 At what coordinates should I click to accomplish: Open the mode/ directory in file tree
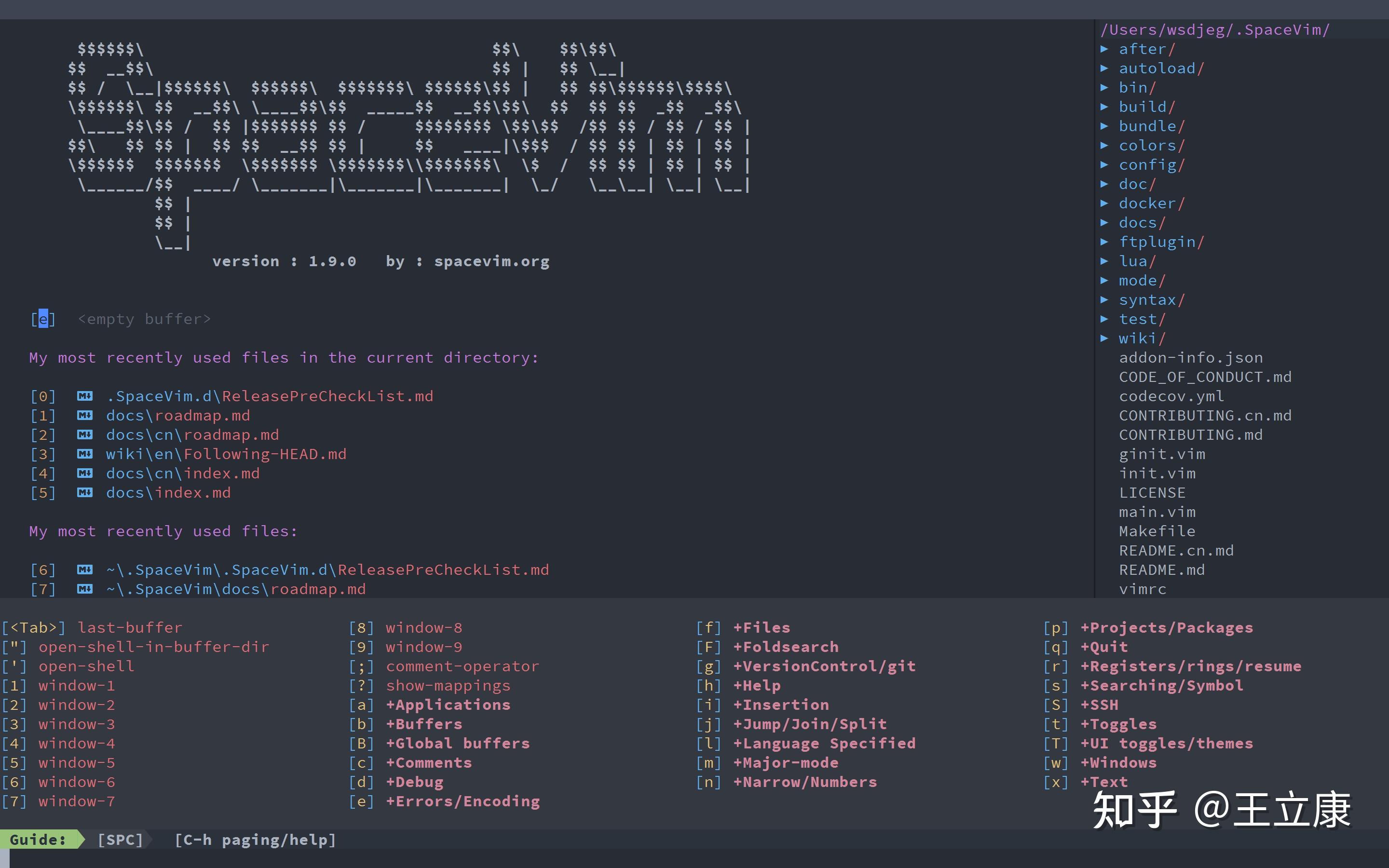pos(1142,281)
